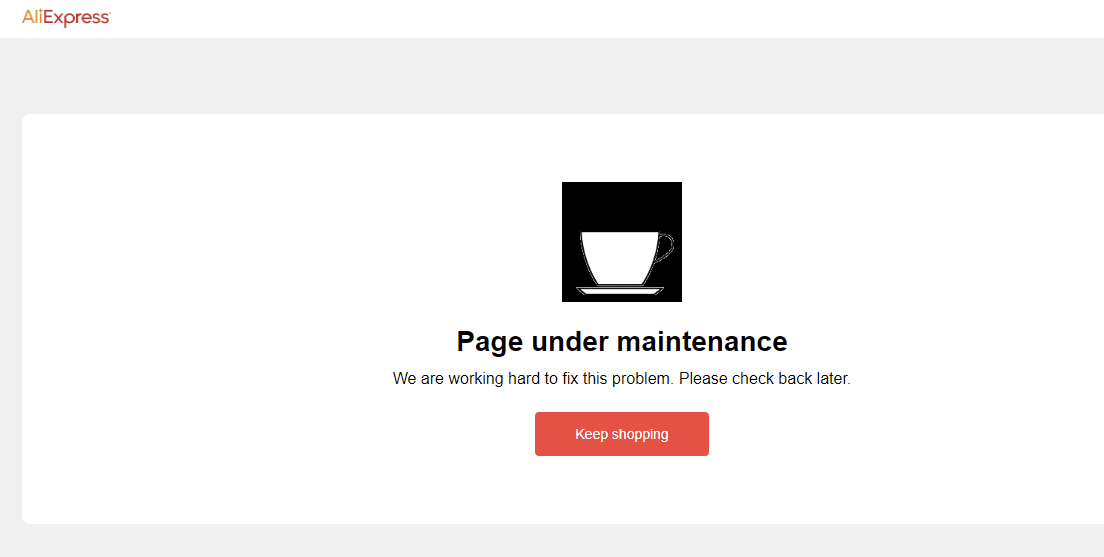Click the 'Page under maintenance' heading

click(622, 342)
